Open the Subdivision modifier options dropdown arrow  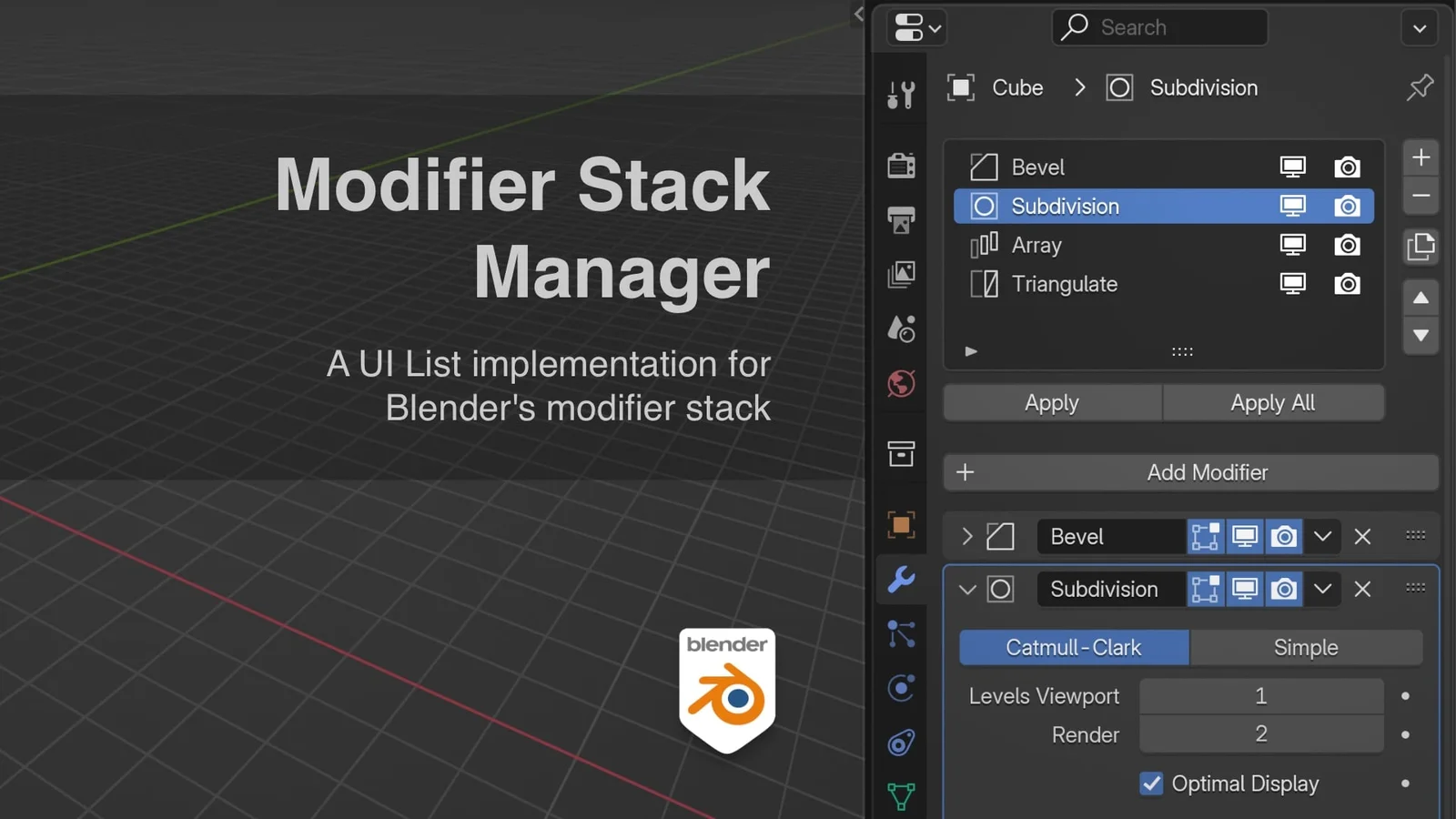pos(1322,590)
